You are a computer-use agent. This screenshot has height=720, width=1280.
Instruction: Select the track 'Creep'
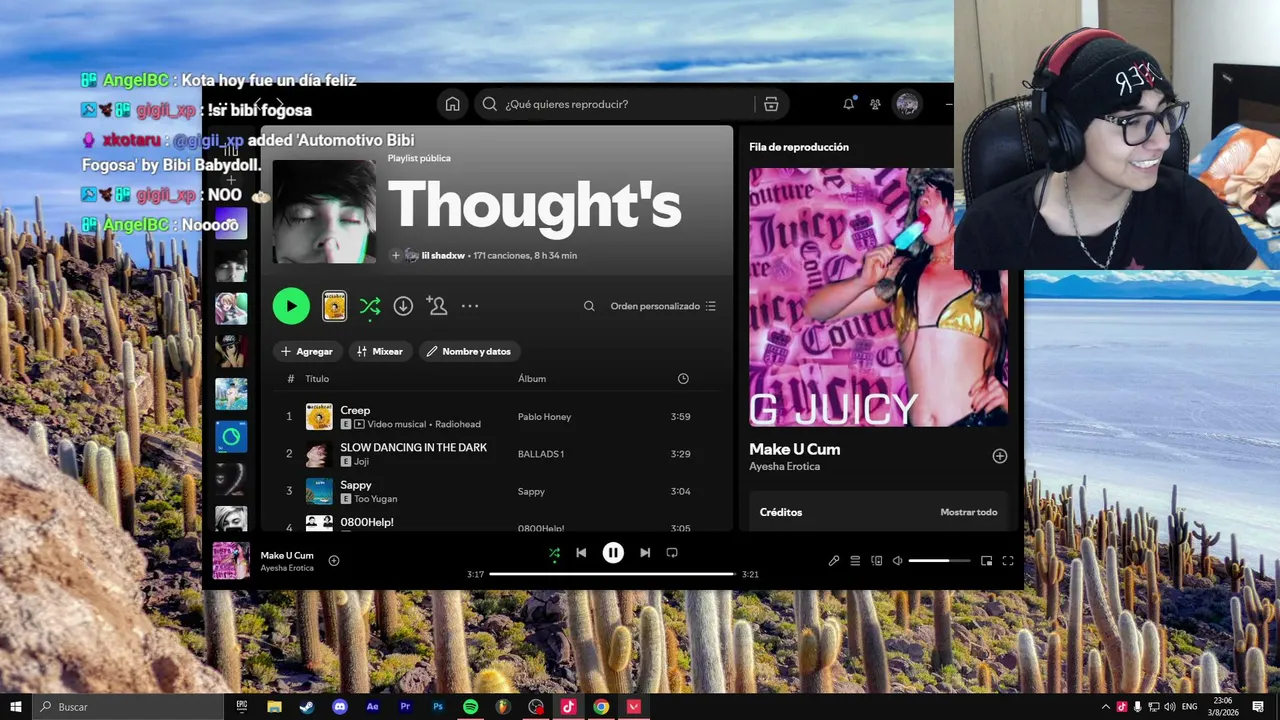[x=355, y=410]
